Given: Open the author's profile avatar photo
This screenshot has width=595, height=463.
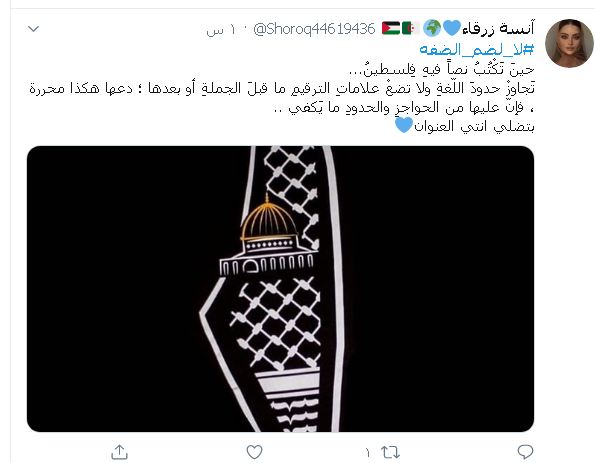Looking at the screenshot, I should coord(569,43).
